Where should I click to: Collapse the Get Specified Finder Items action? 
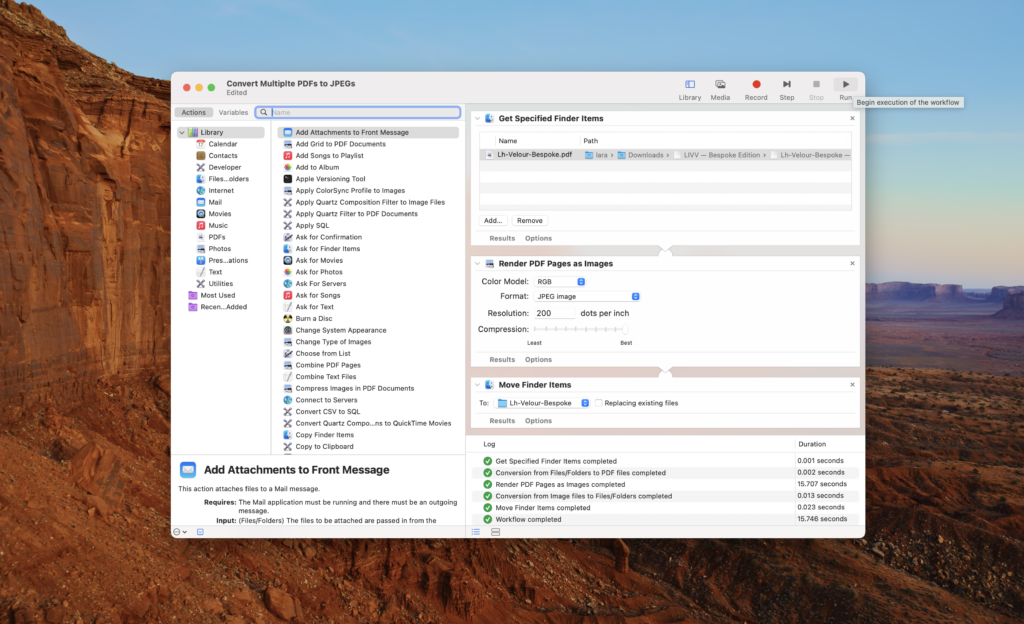[x=477, y=119]
